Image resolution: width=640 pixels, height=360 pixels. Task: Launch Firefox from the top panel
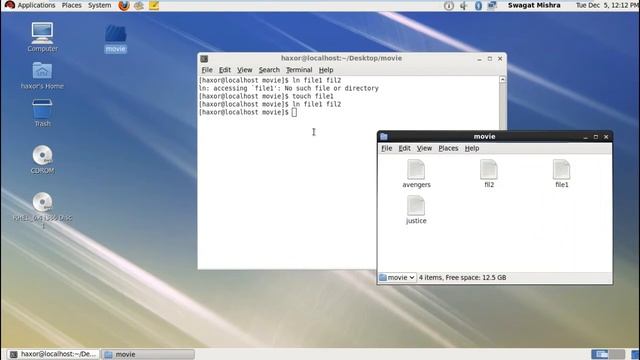point(124,5)
